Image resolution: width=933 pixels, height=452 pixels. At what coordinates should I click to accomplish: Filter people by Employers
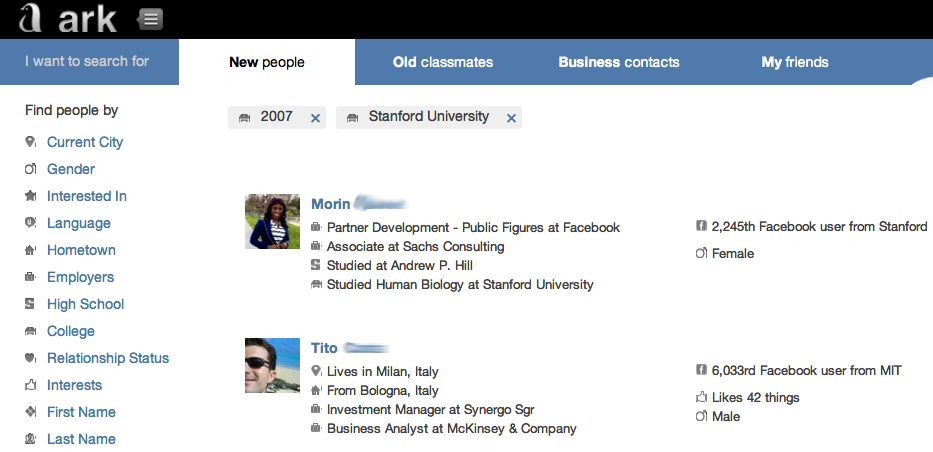[80, 277]
